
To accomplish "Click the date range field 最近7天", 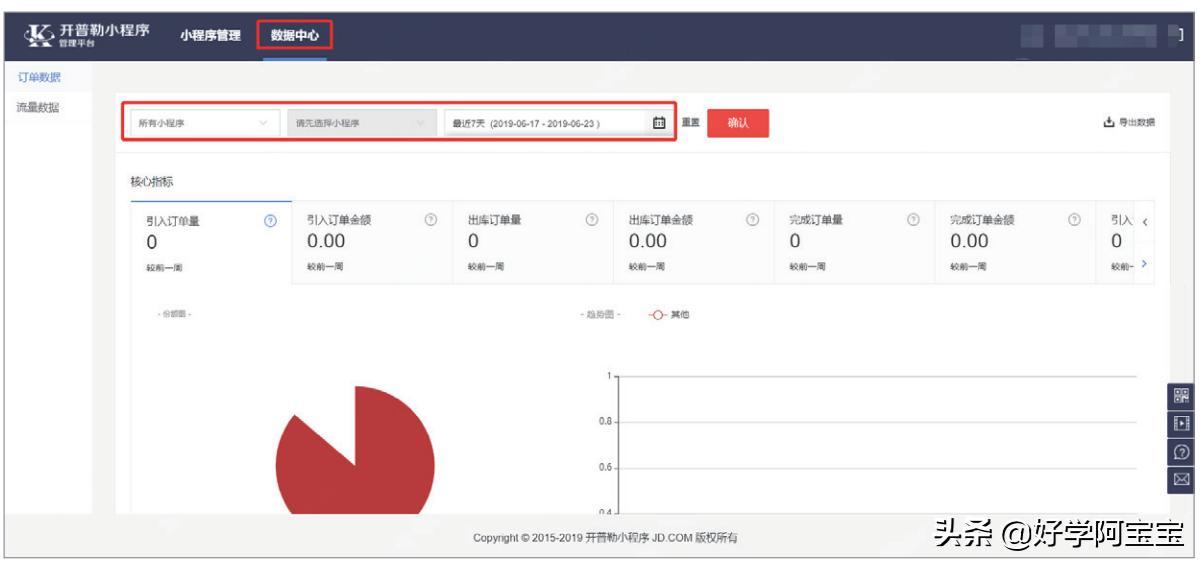I will coord(557,123).
